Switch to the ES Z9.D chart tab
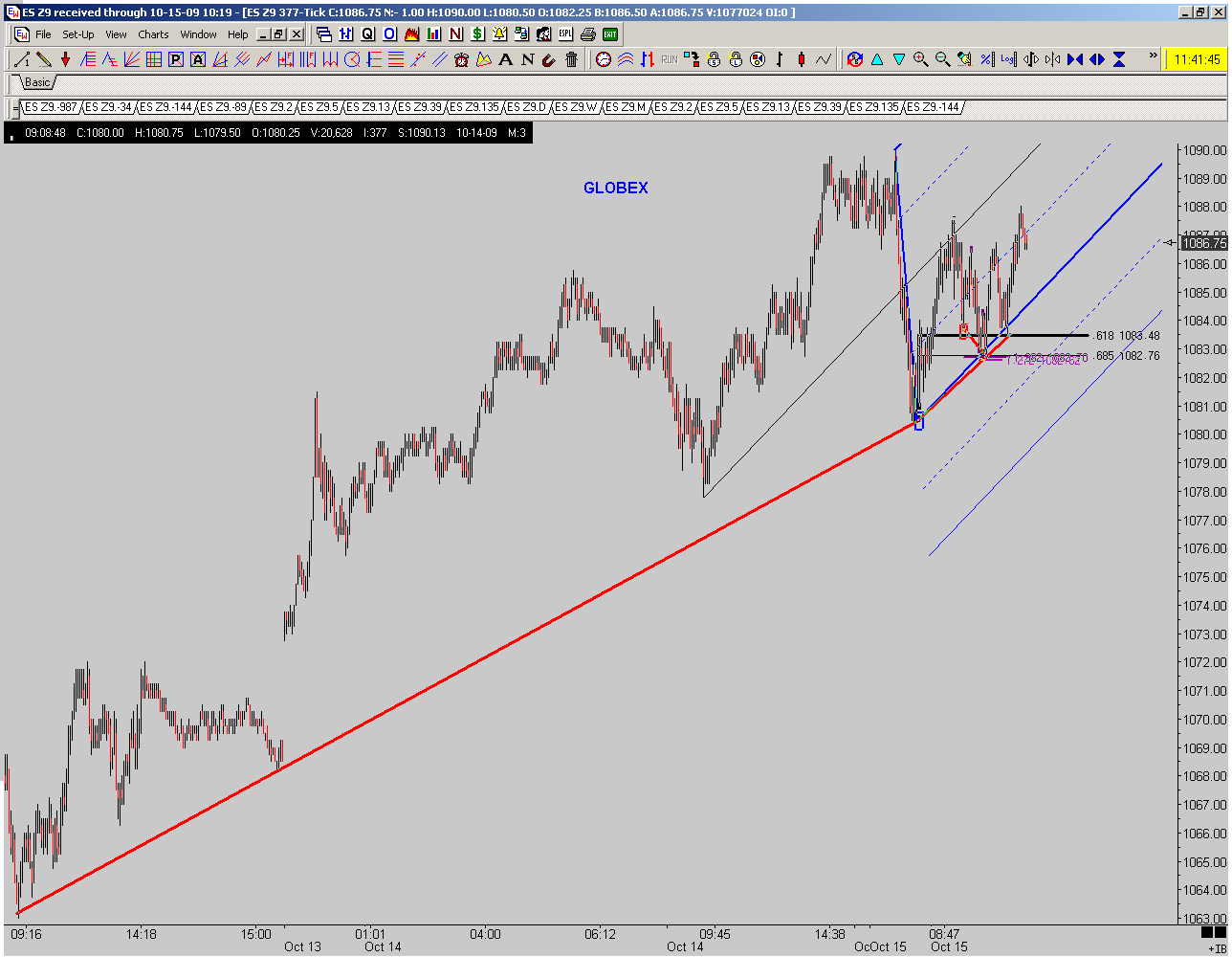1232x957 pixels. (528, 107)
